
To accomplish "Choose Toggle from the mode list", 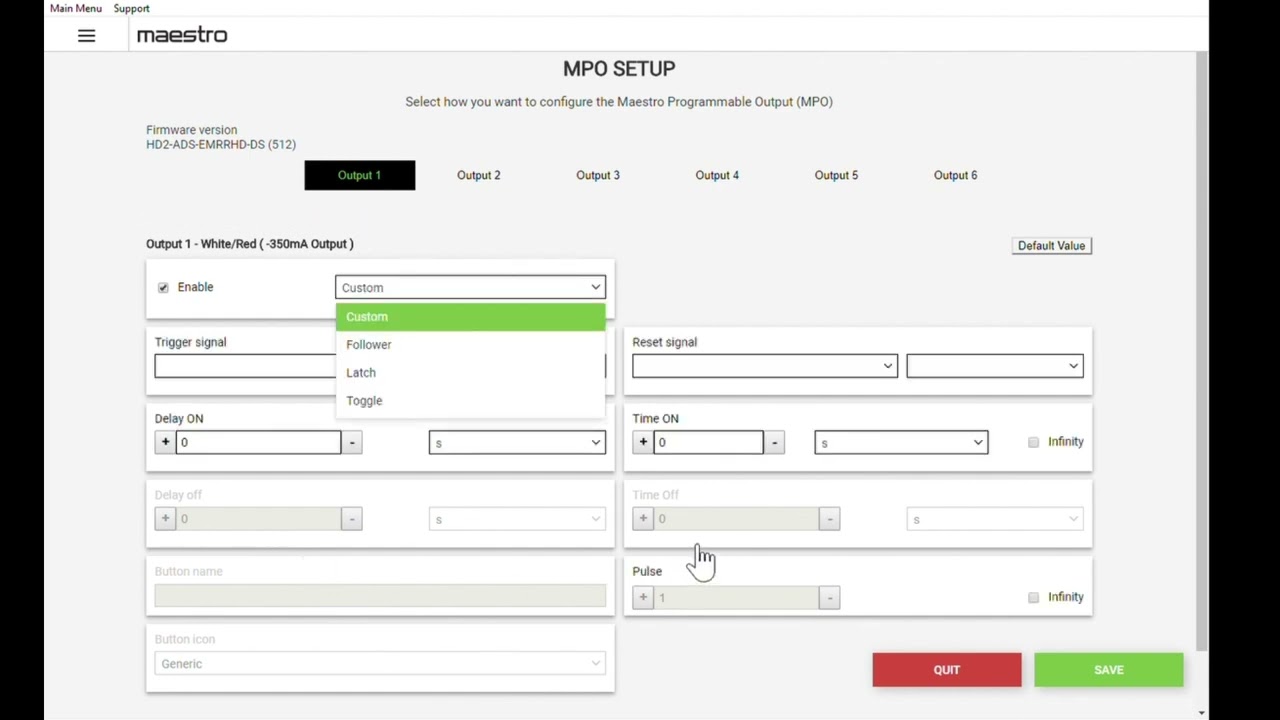I will pos(470,400).
